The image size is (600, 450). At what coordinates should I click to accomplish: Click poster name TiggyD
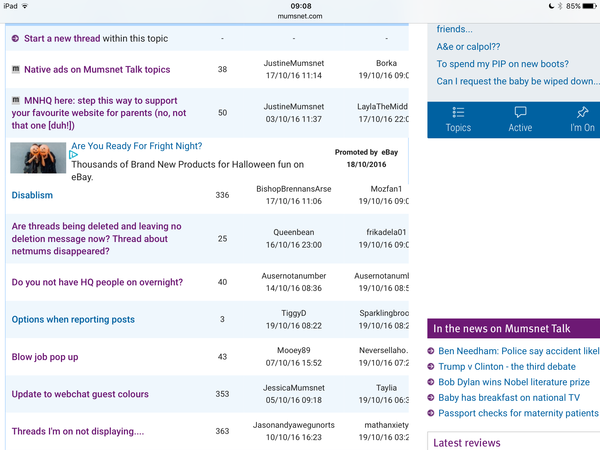click(x=293, y=313)
